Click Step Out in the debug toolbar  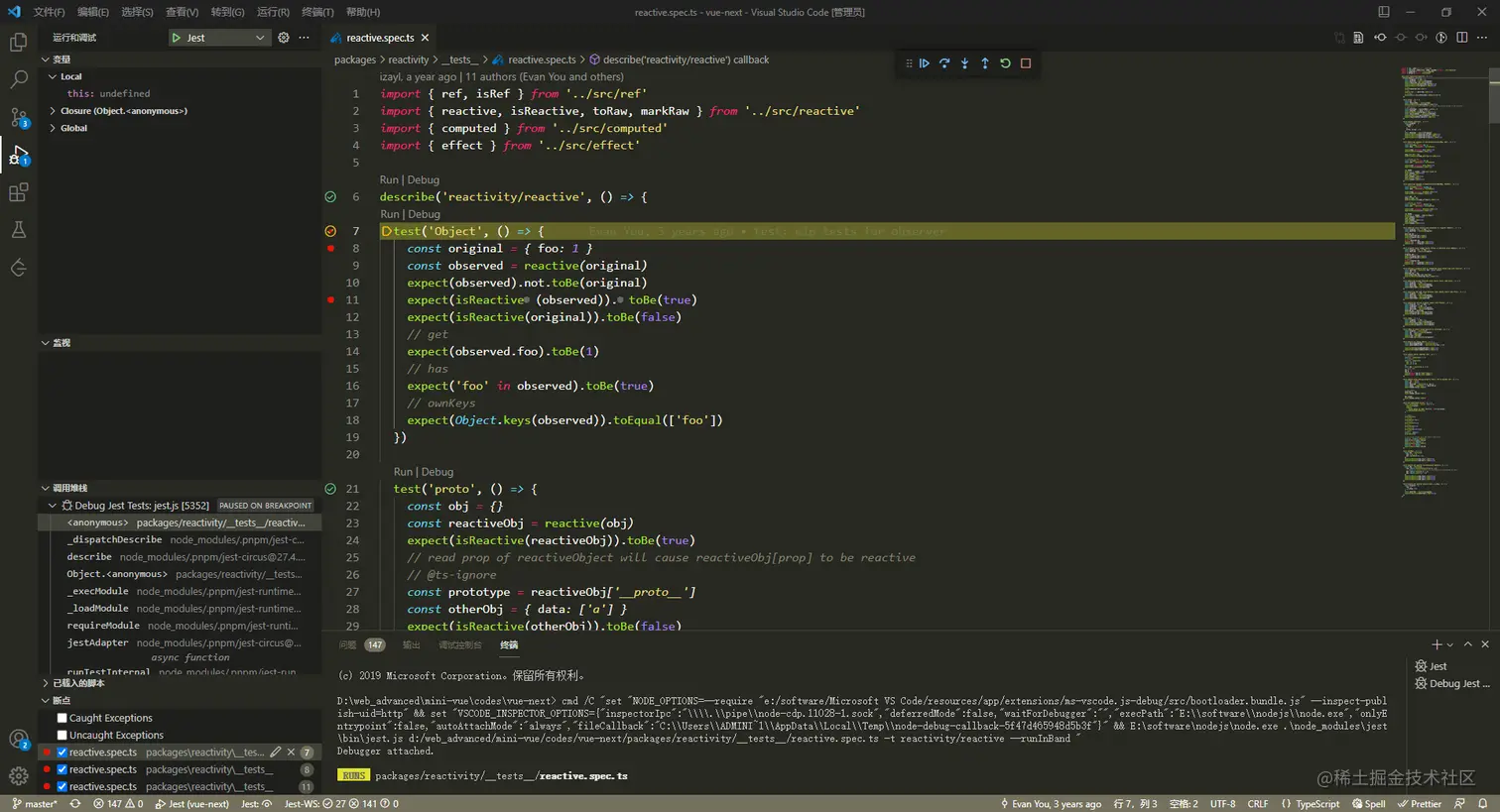coord(985,63)
